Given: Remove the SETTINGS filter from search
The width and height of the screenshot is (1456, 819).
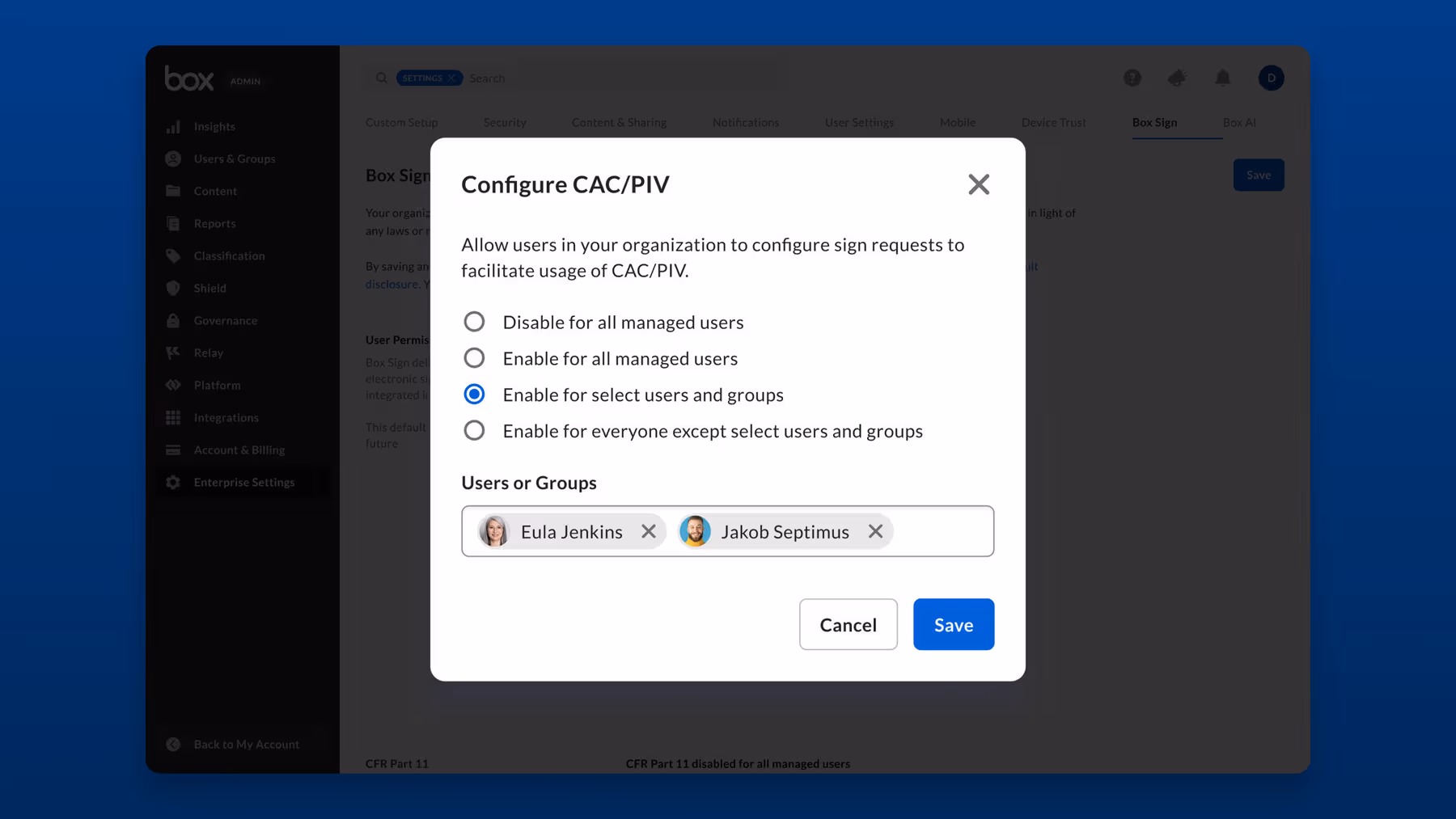Looking at the screenshot, I should click(453, 78).
